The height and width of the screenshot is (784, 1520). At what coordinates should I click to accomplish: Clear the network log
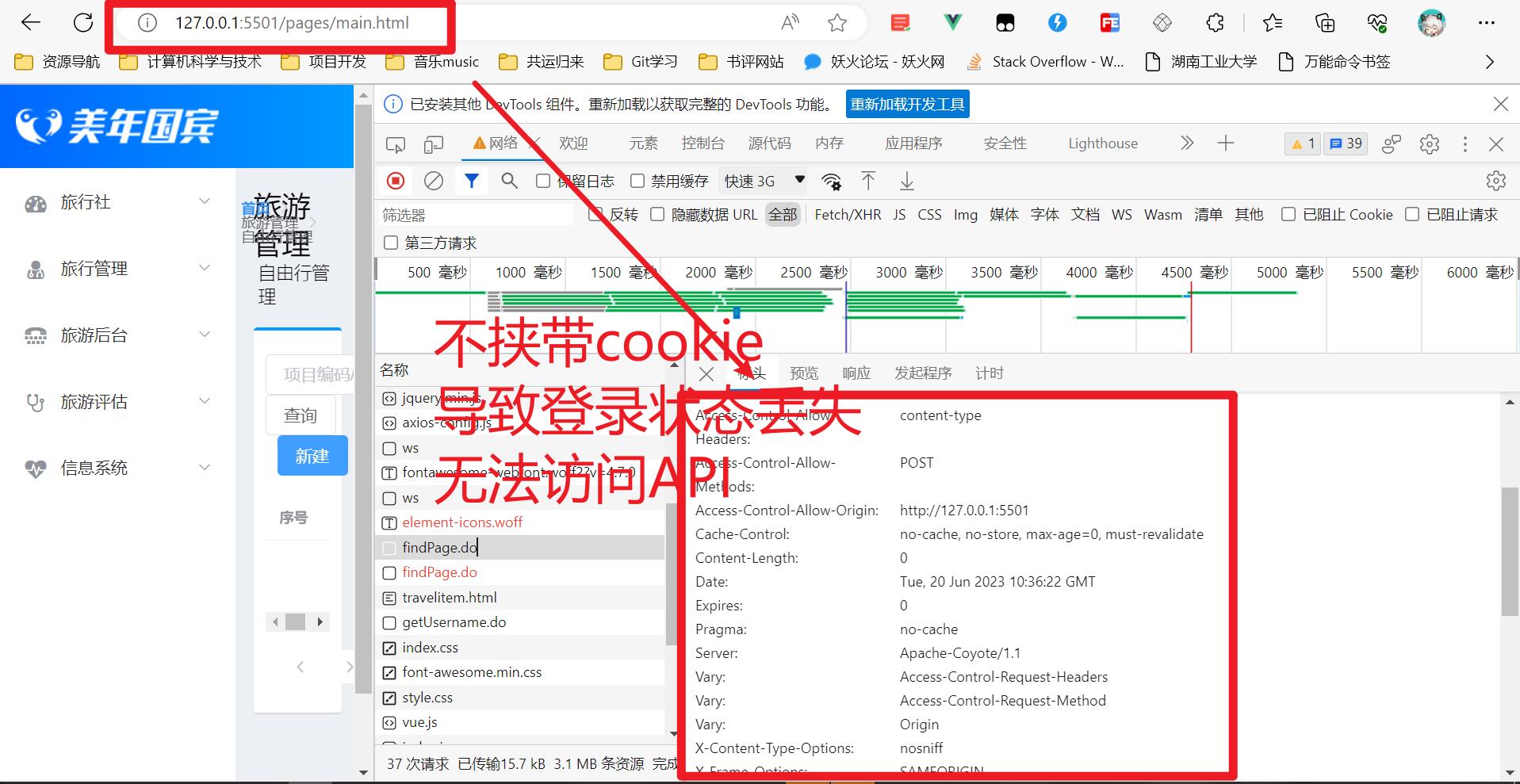(x=434, y=181)
